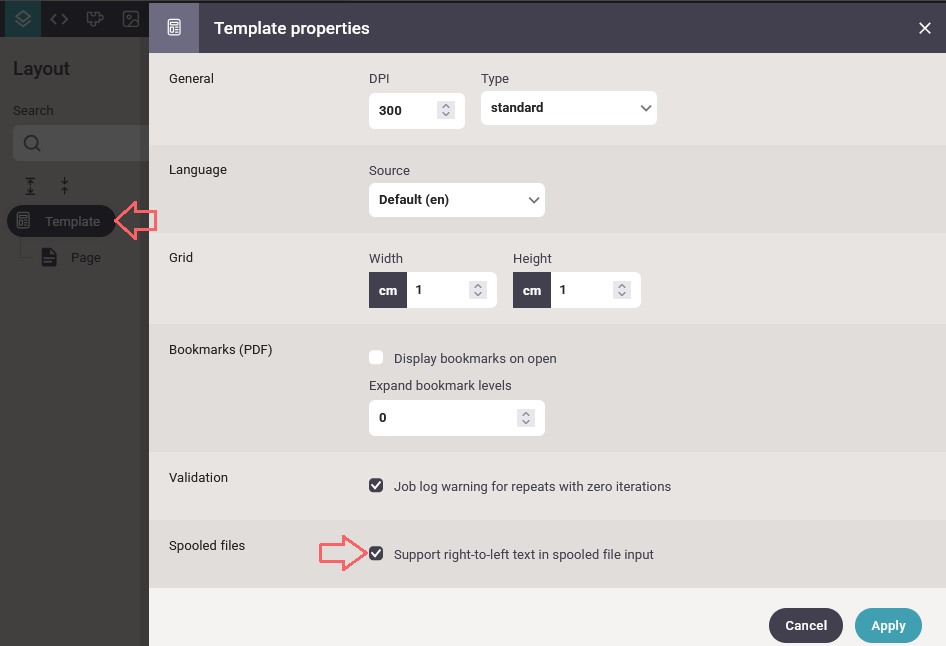
Task: Enable Display bookmarks on open
Action: pos(376,358)
